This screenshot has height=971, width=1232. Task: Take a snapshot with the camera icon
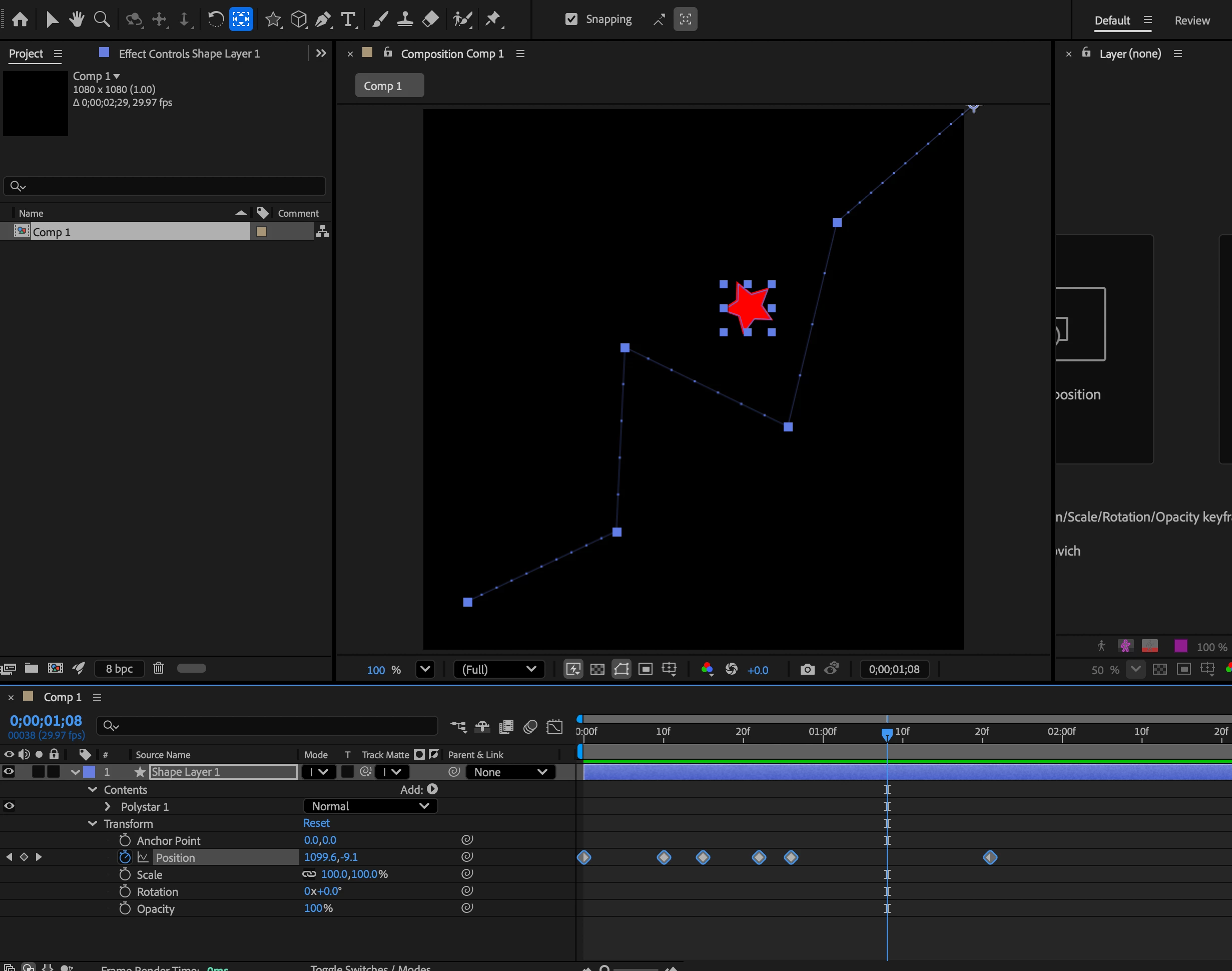[x=807, y=669]
